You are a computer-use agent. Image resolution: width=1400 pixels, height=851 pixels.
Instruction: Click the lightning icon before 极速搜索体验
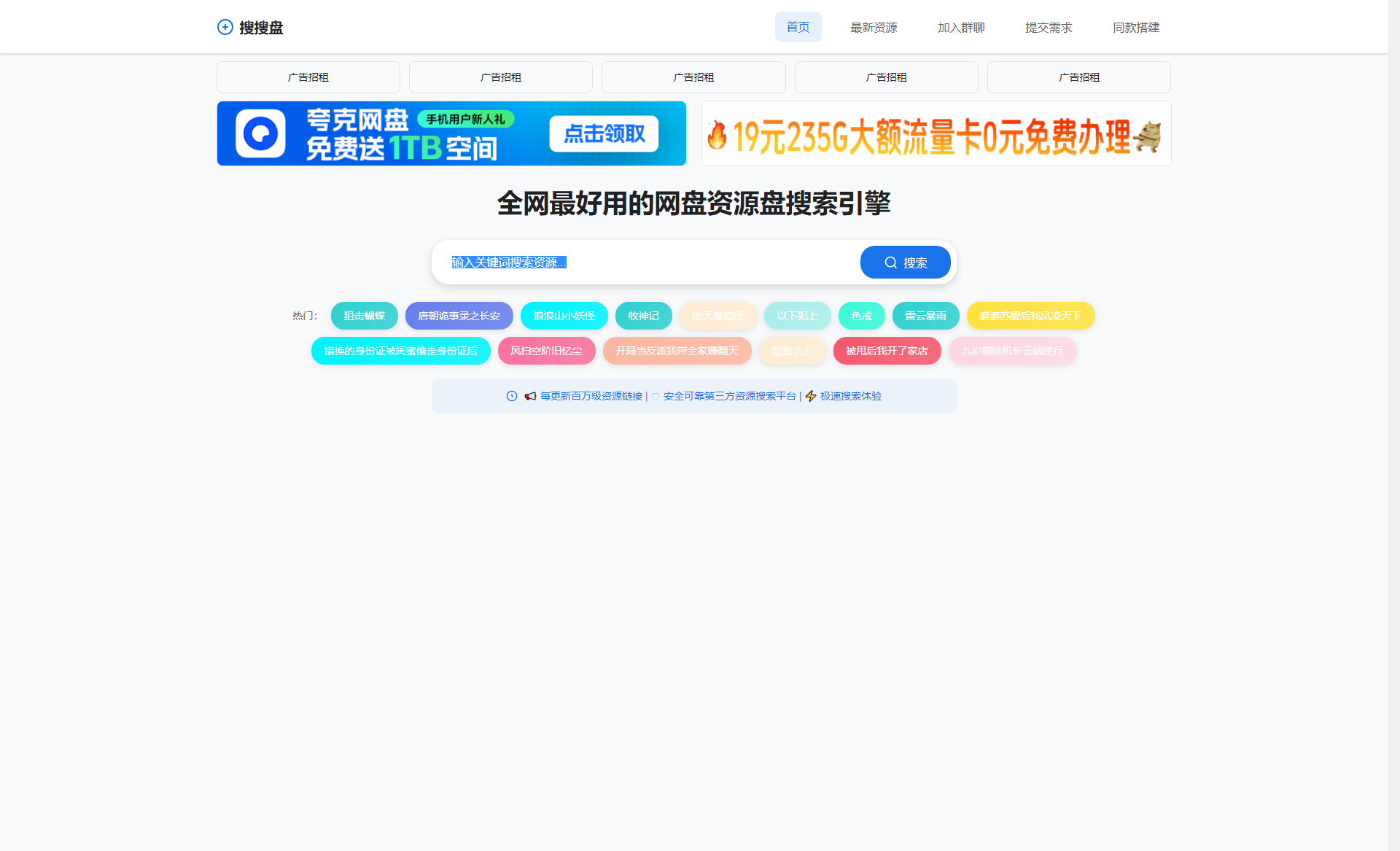click(812, 396)
